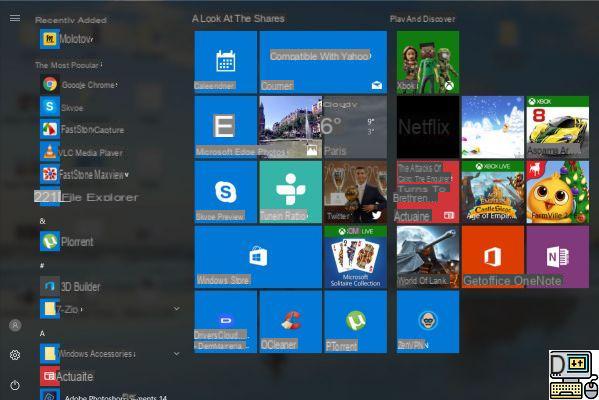Open the FarmVille tile

click(558, 192)
